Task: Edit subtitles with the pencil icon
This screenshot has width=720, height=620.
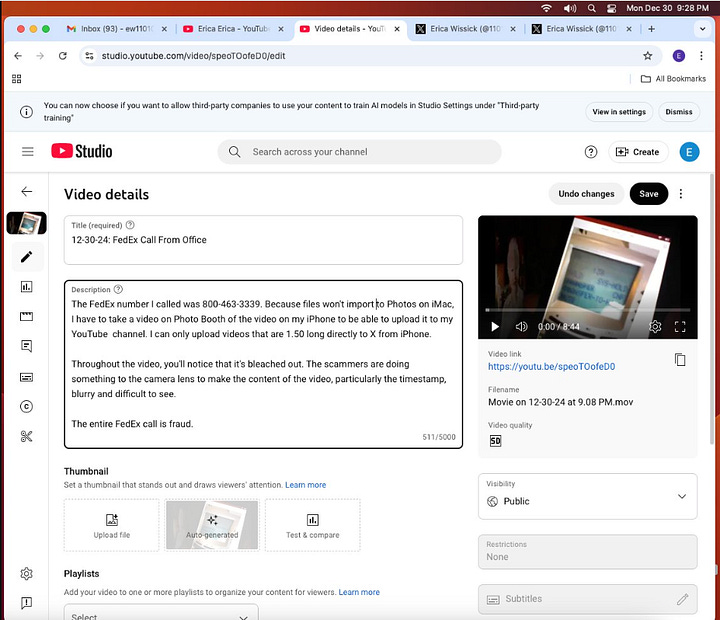Action: (x=683, y=599)
